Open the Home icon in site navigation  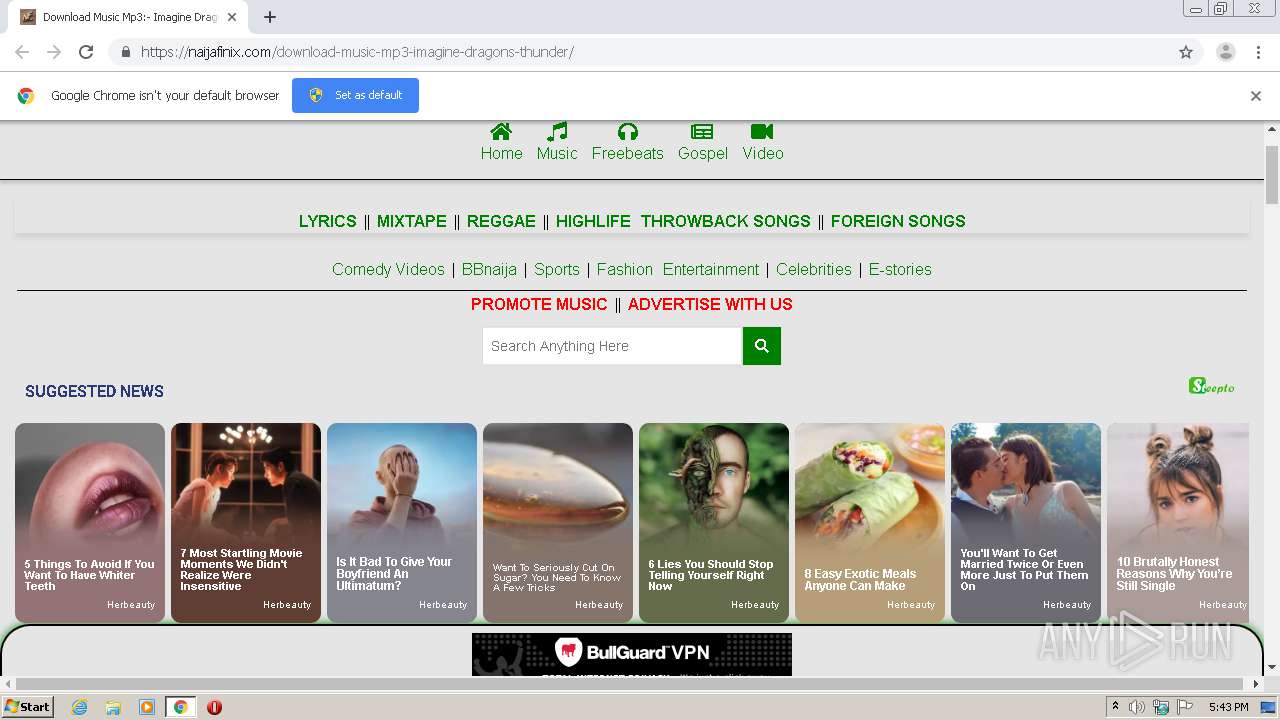coord(501,131)
